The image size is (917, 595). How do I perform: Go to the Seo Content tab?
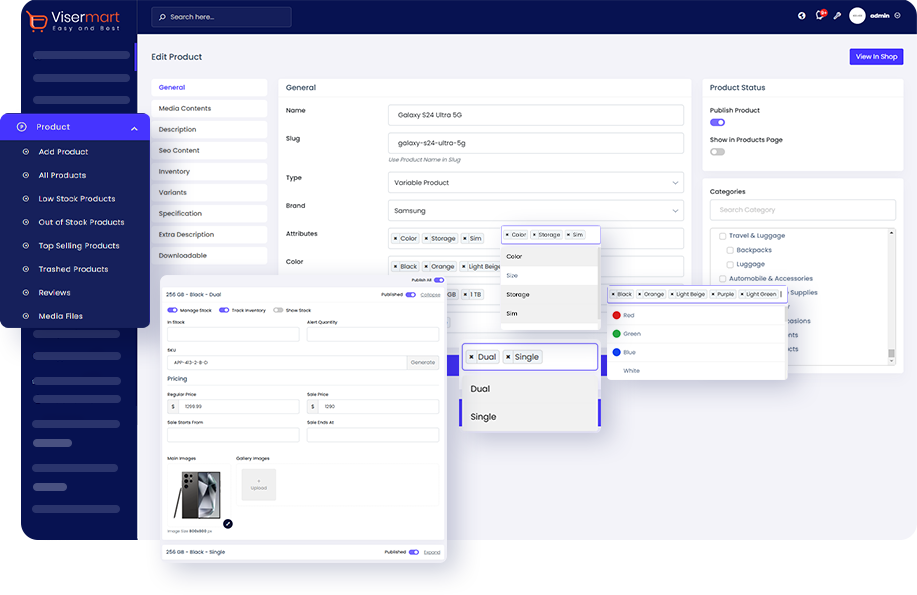coord(209,151)
